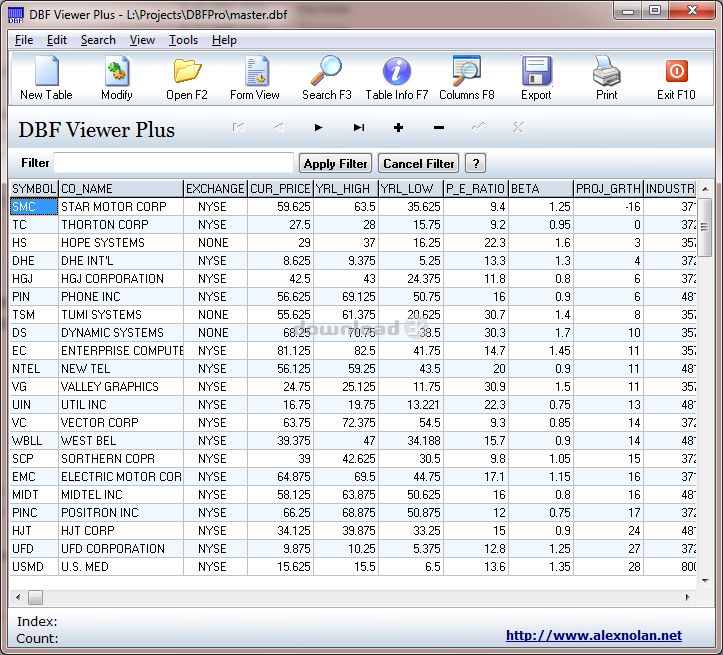Click the YRL_LOW column header
This screenshot has width=723, height=655.
click(x=411, y=189)
